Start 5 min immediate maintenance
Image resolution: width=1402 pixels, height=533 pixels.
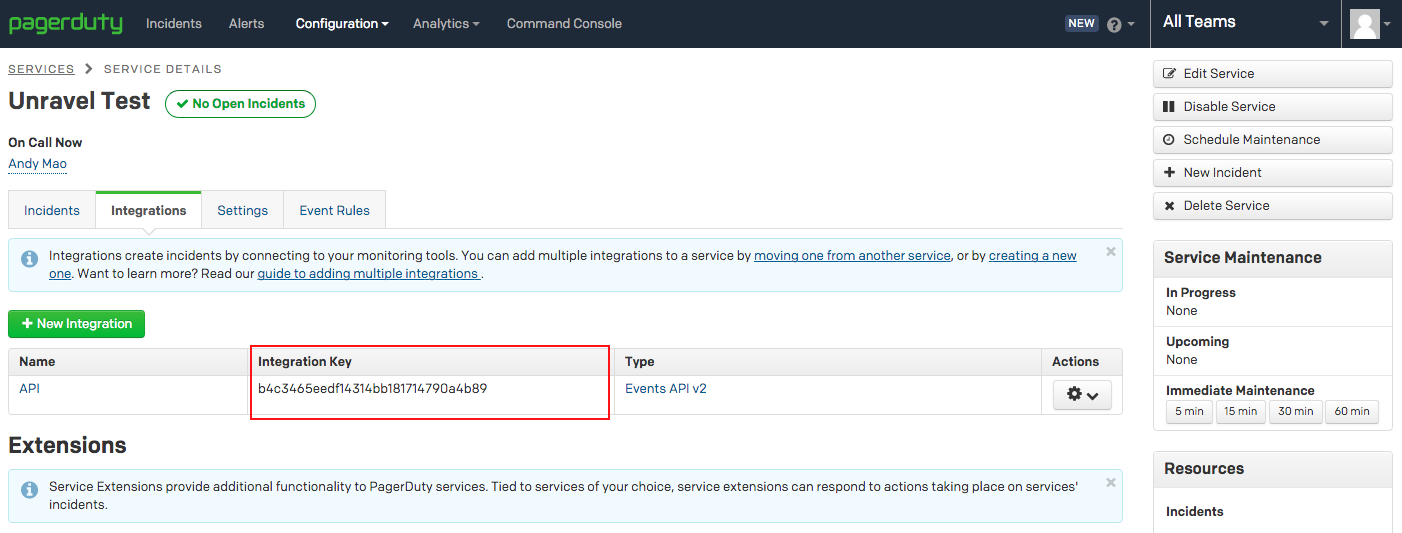coord(1189,411)
